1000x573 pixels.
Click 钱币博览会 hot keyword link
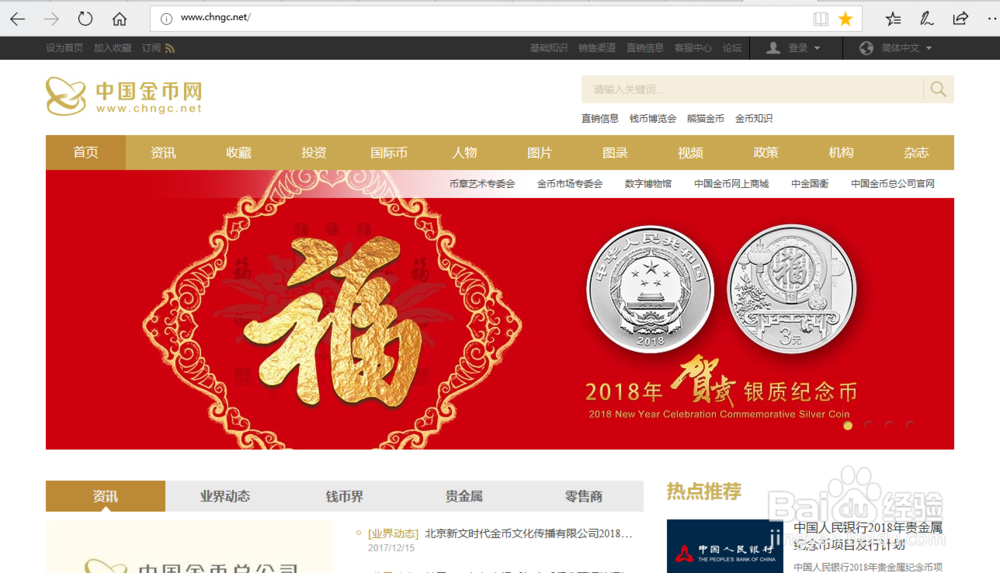click(x=652, y=119)
